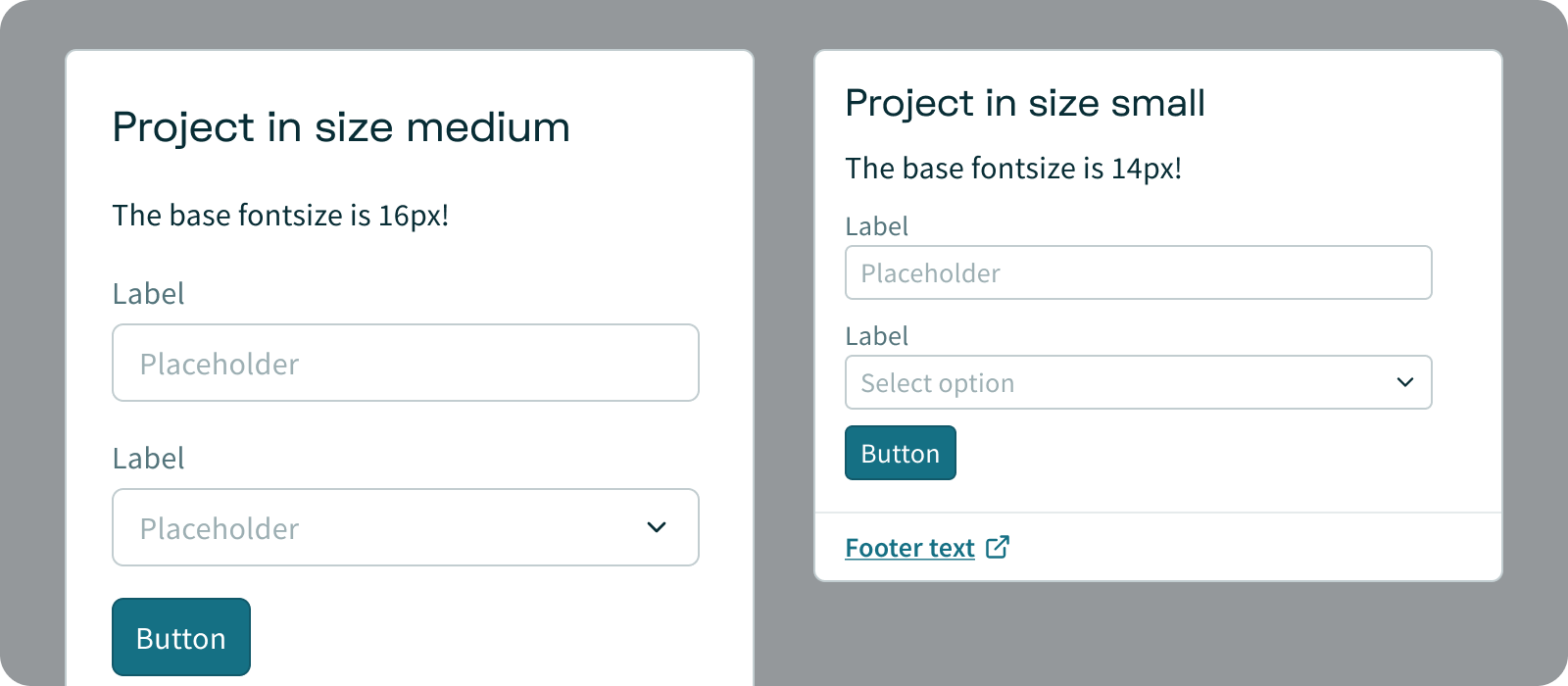Click the 'Project in size medium' heading
This screenshot has width=1568, height=686.
coord(340,127)
